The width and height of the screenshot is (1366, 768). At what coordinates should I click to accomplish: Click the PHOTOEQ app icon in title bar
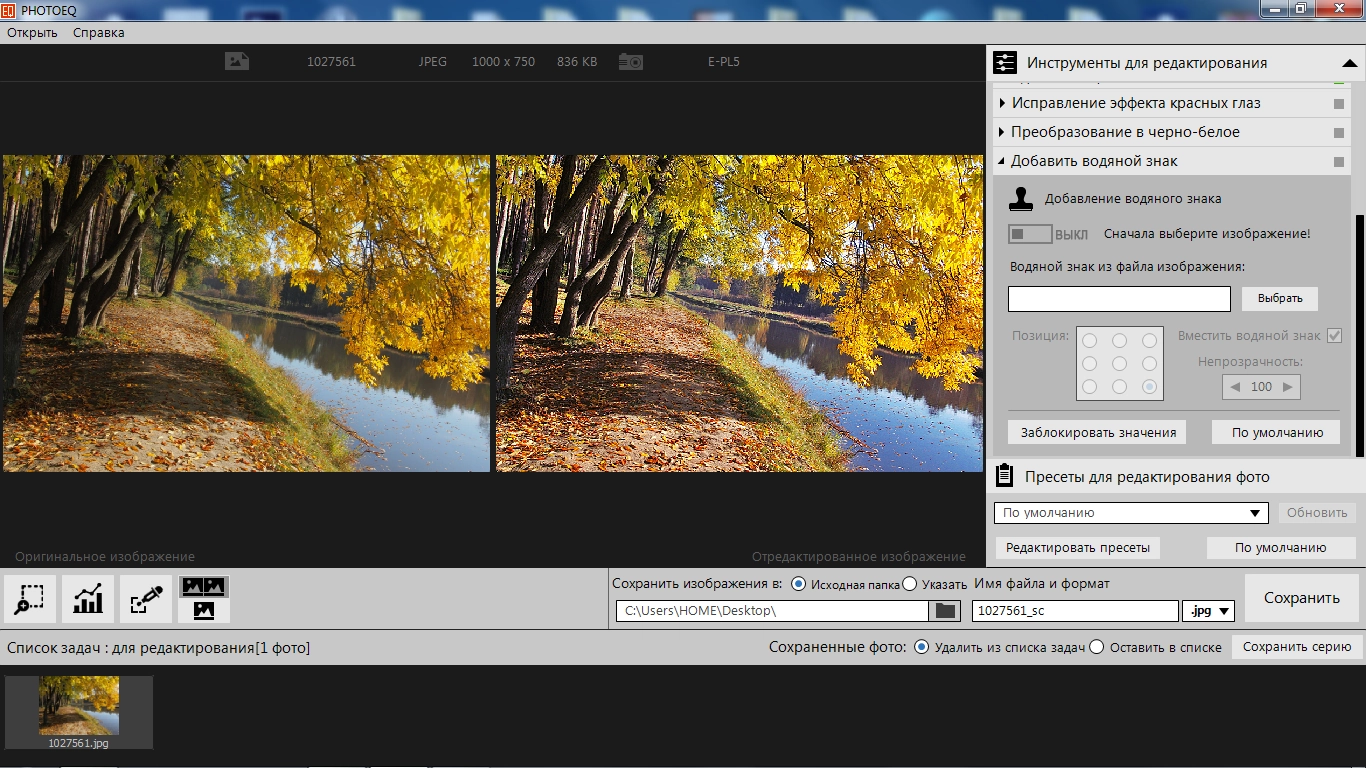pos(9,9)
